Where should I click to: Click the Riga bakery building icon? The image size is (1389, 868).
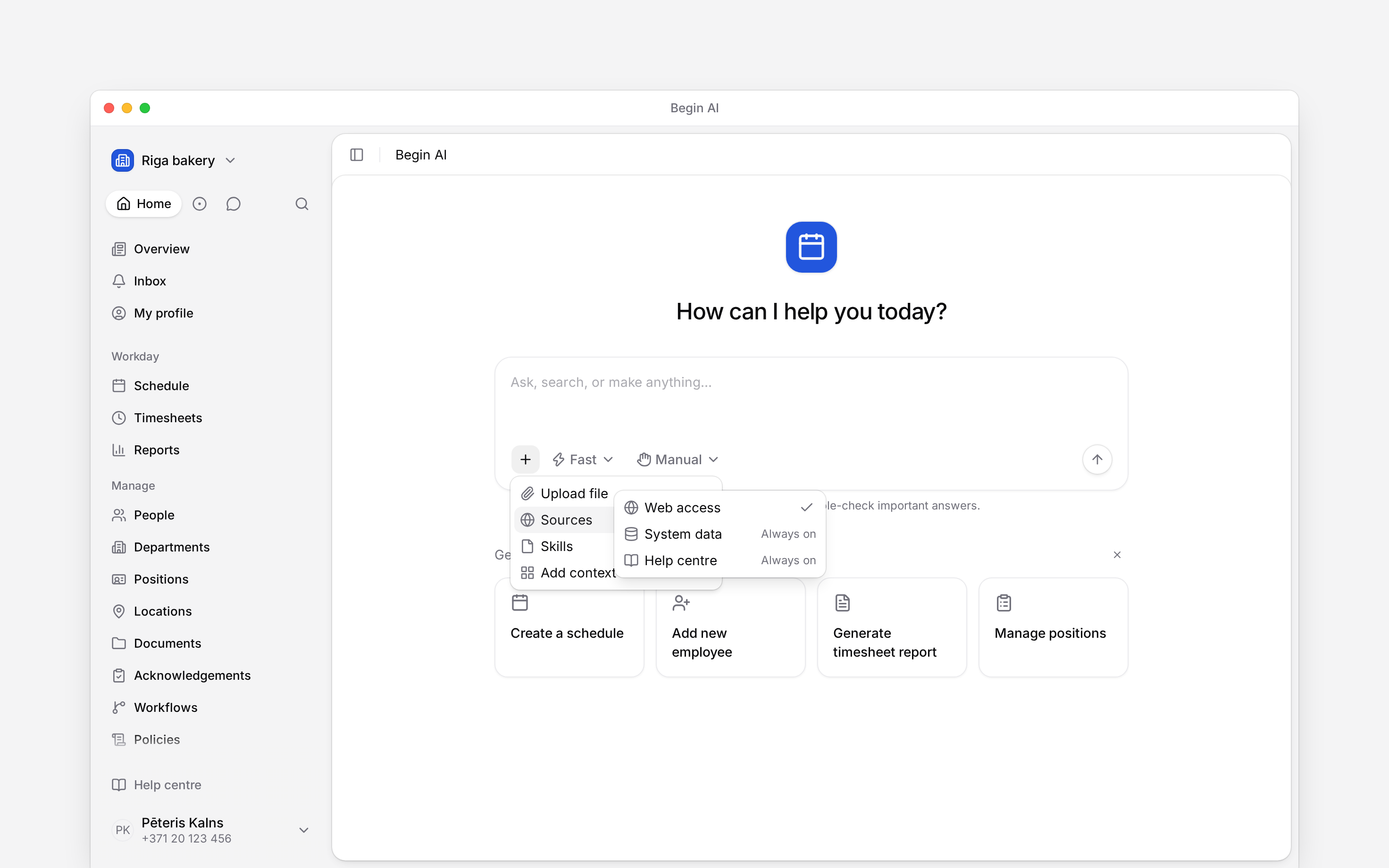122,160
